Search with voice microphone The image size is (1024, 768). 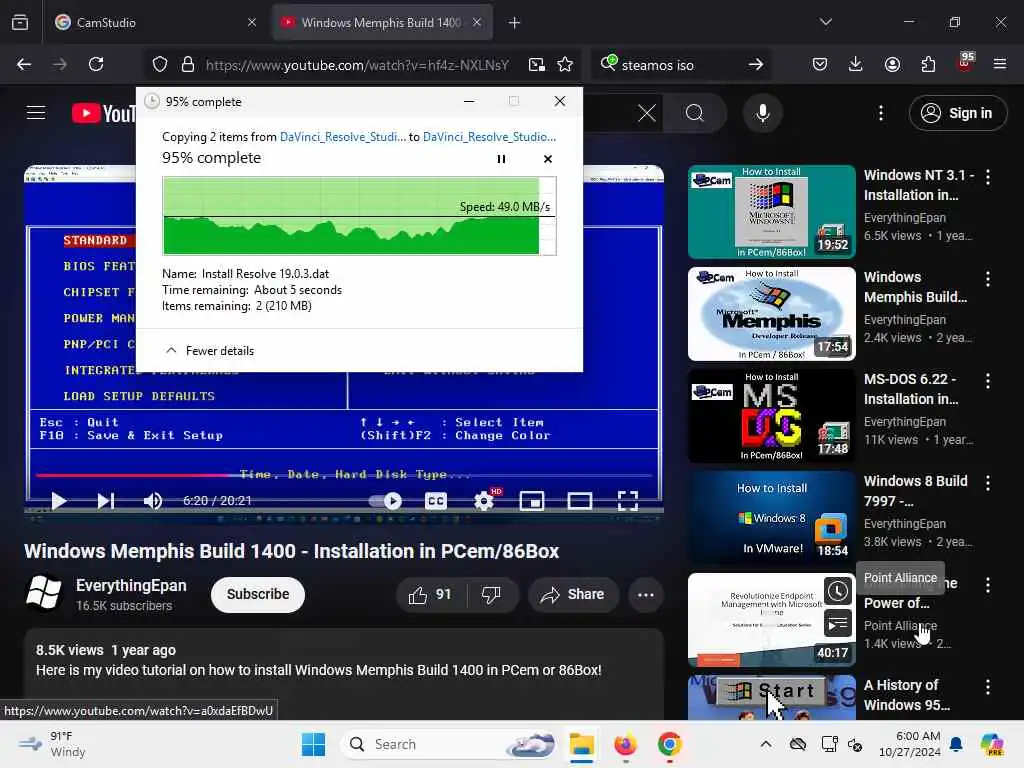762,114
